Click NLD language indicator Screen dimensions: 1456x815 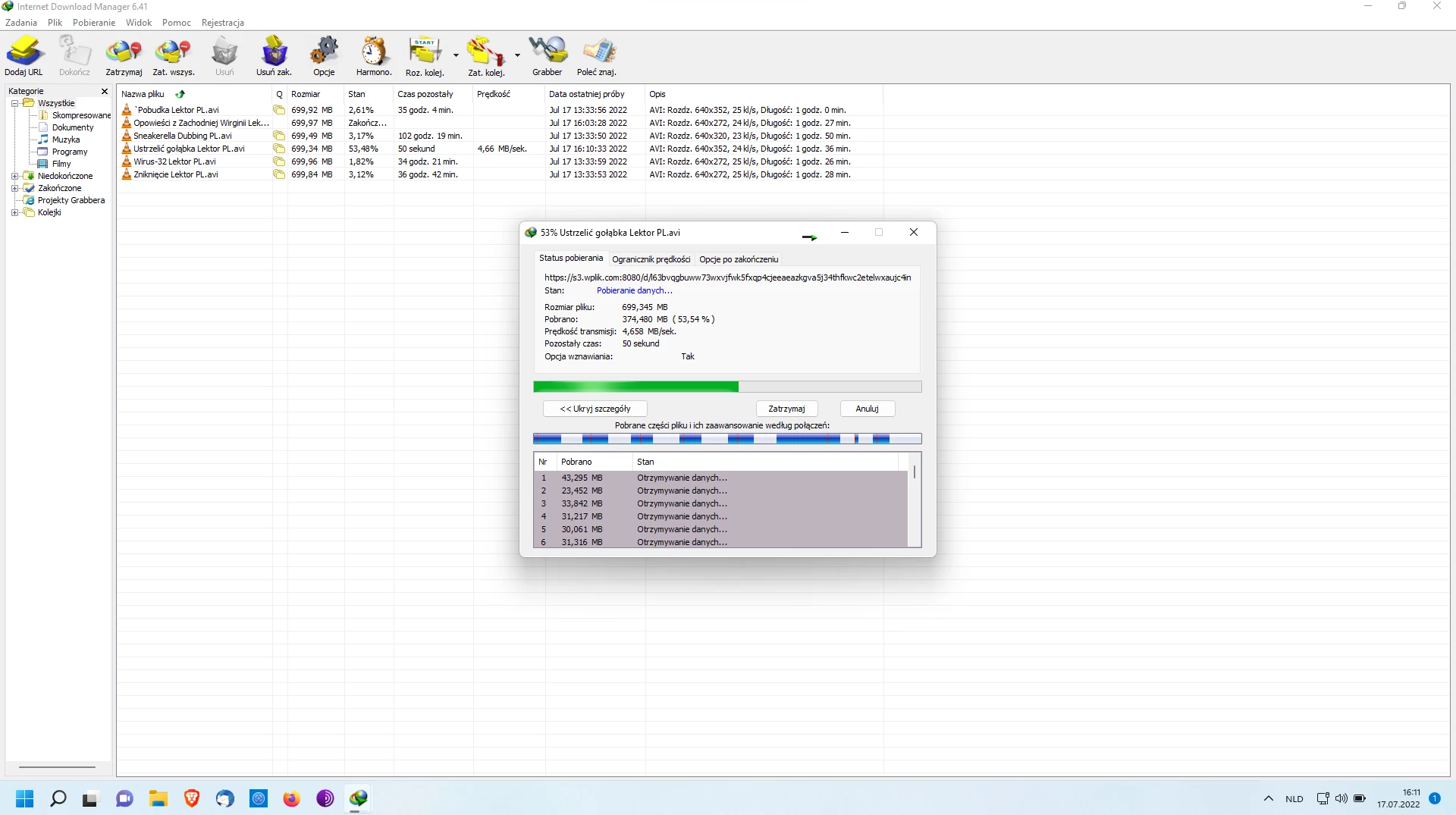(1294, 799)
